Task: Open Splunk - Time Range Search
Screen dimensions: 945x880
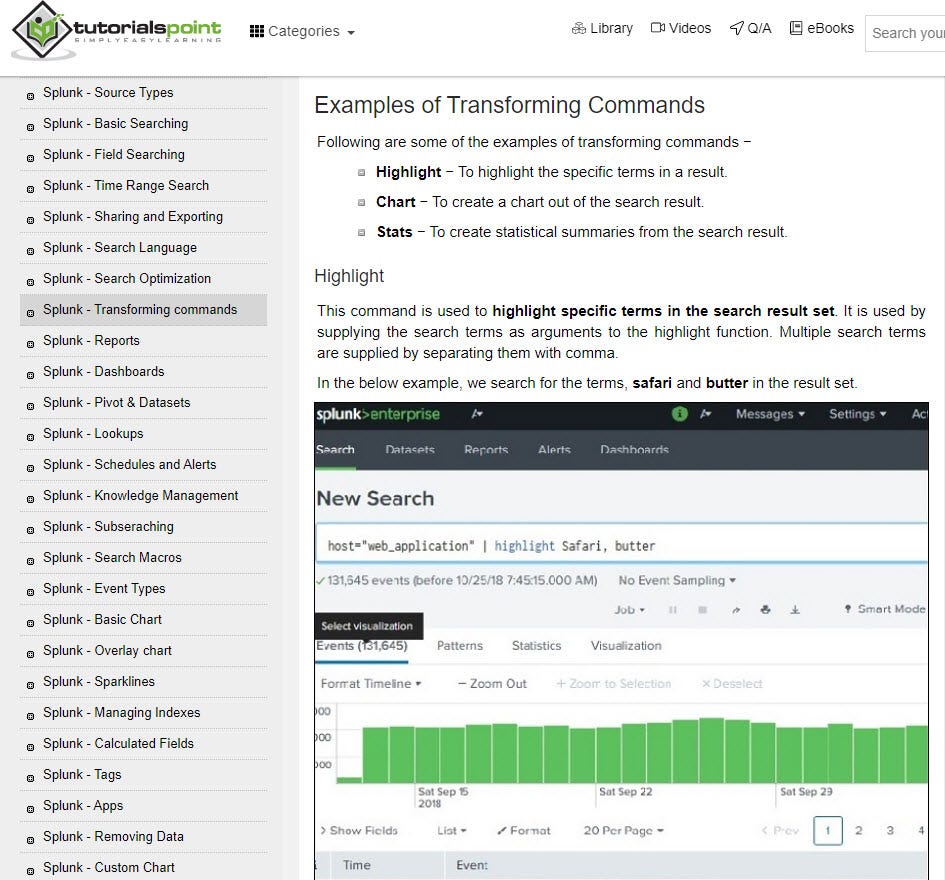Action: point(125,186)
